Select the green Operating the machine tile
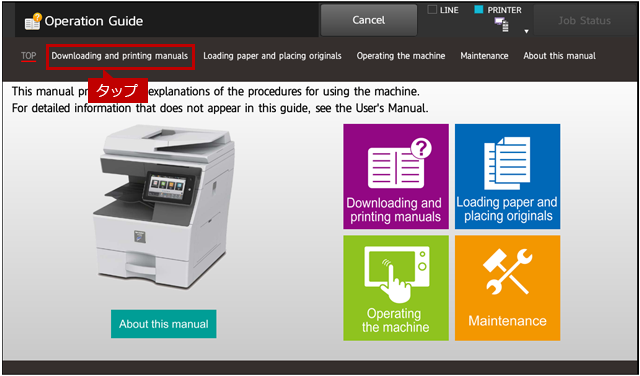640x376 pixels. click(396, 288)
